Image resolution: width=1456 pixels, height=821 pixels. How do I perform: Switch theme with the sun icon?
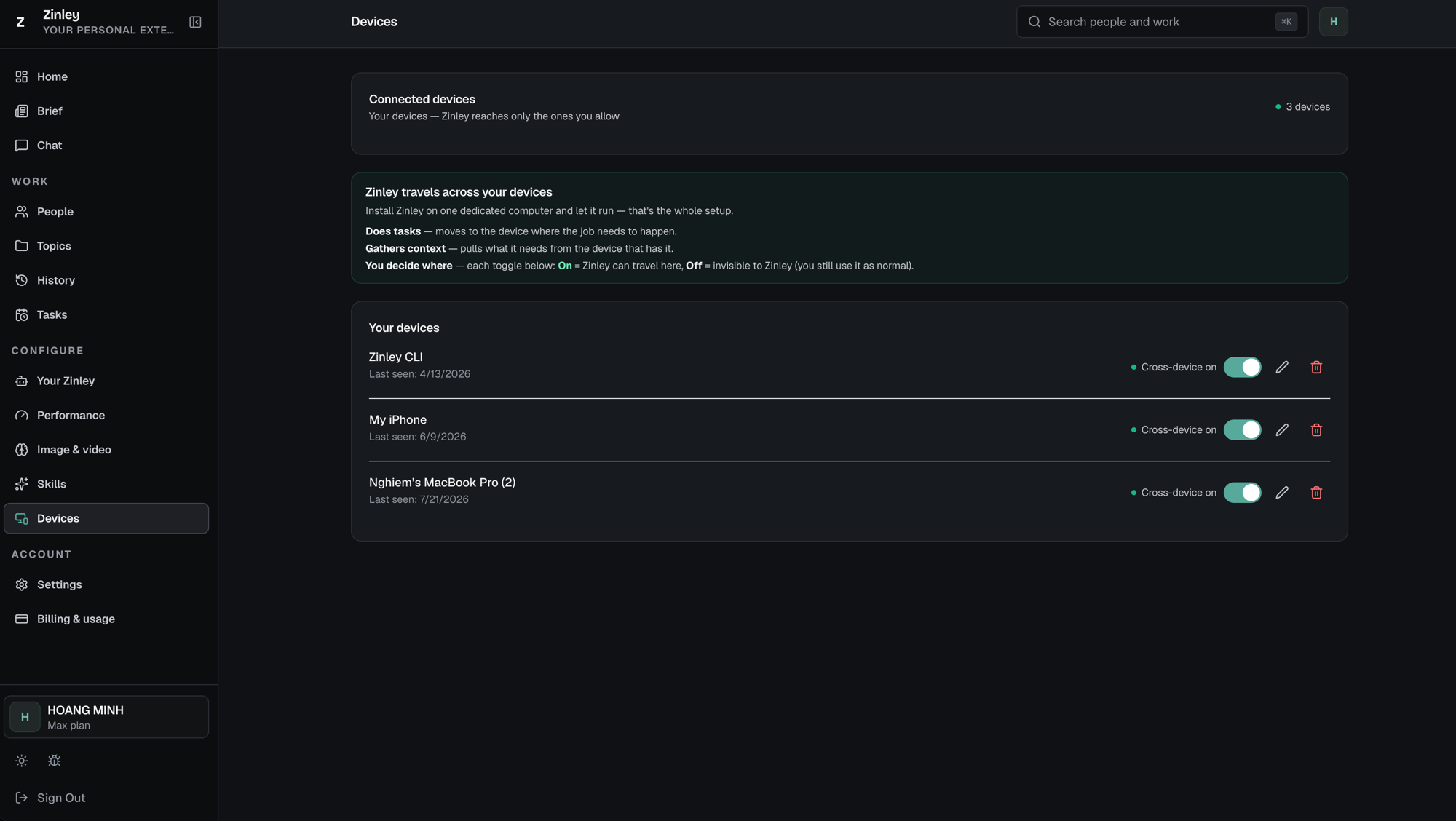(x=22, y=761)
